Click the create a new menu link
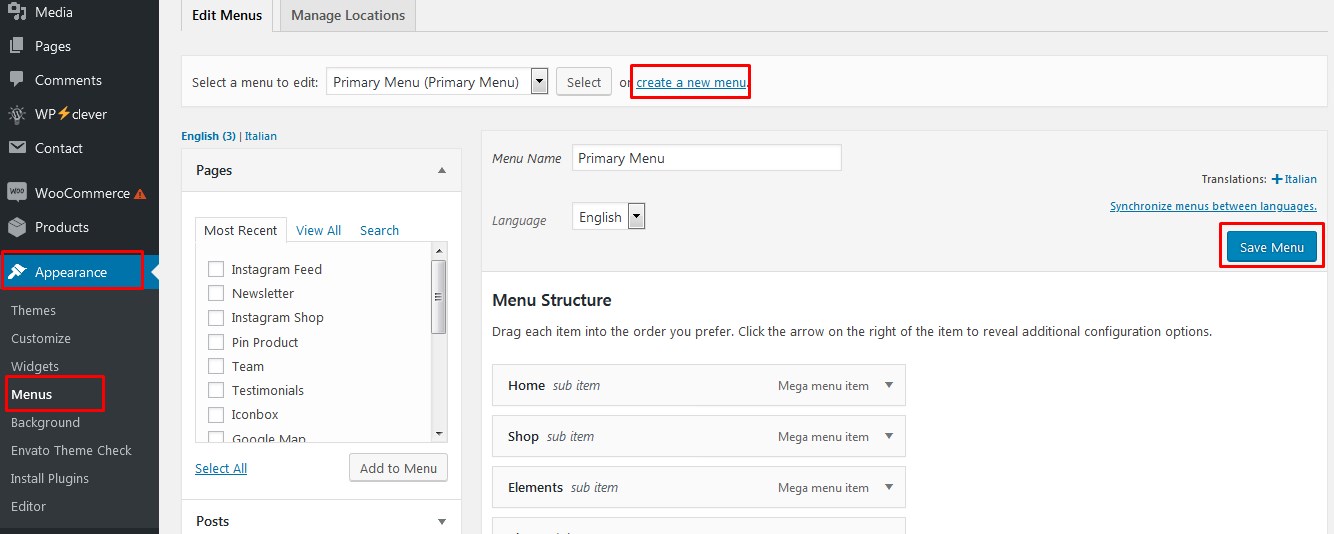This screenshot has height=534, width=1334. (691, 82)
